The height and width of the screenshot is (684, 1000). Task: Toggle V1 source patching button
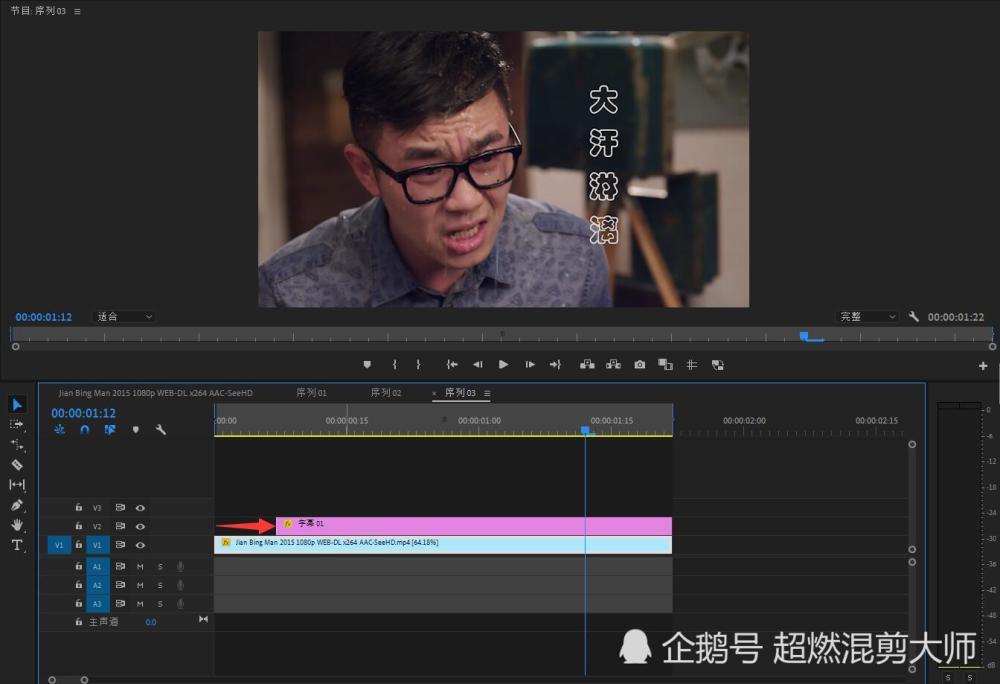point(59,545)
